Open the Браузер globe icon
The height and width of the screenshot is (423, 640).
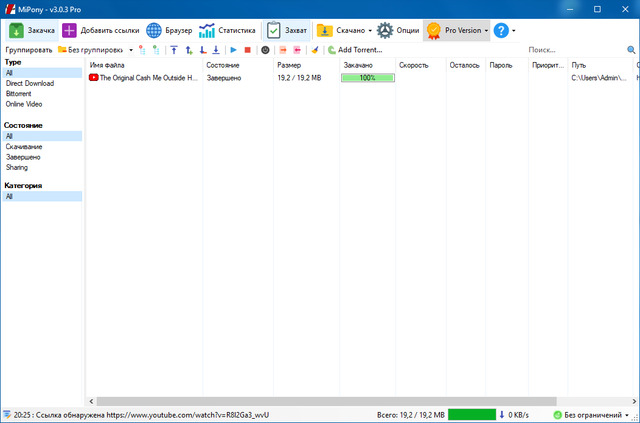(169, 30)
